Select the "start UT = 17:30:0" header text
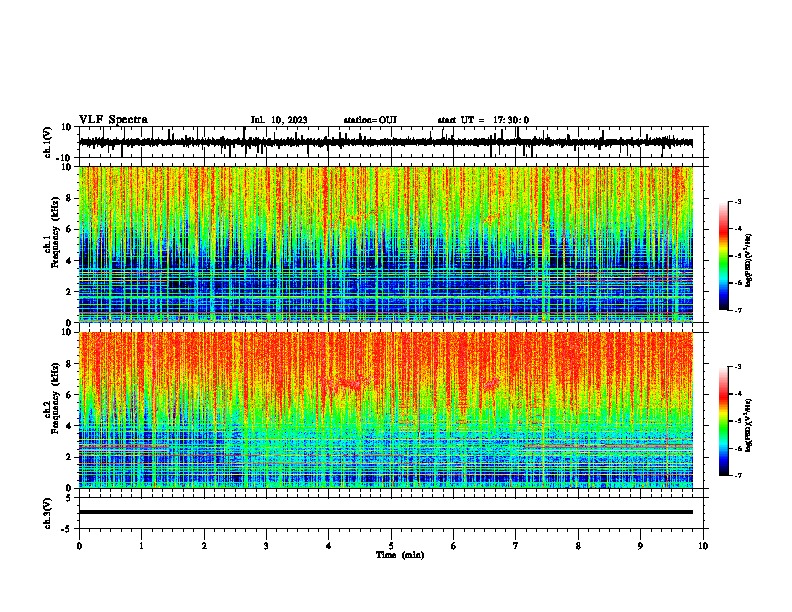Image resolution: width=792 pixels, height=612 pixels. (x=483, y=120)
